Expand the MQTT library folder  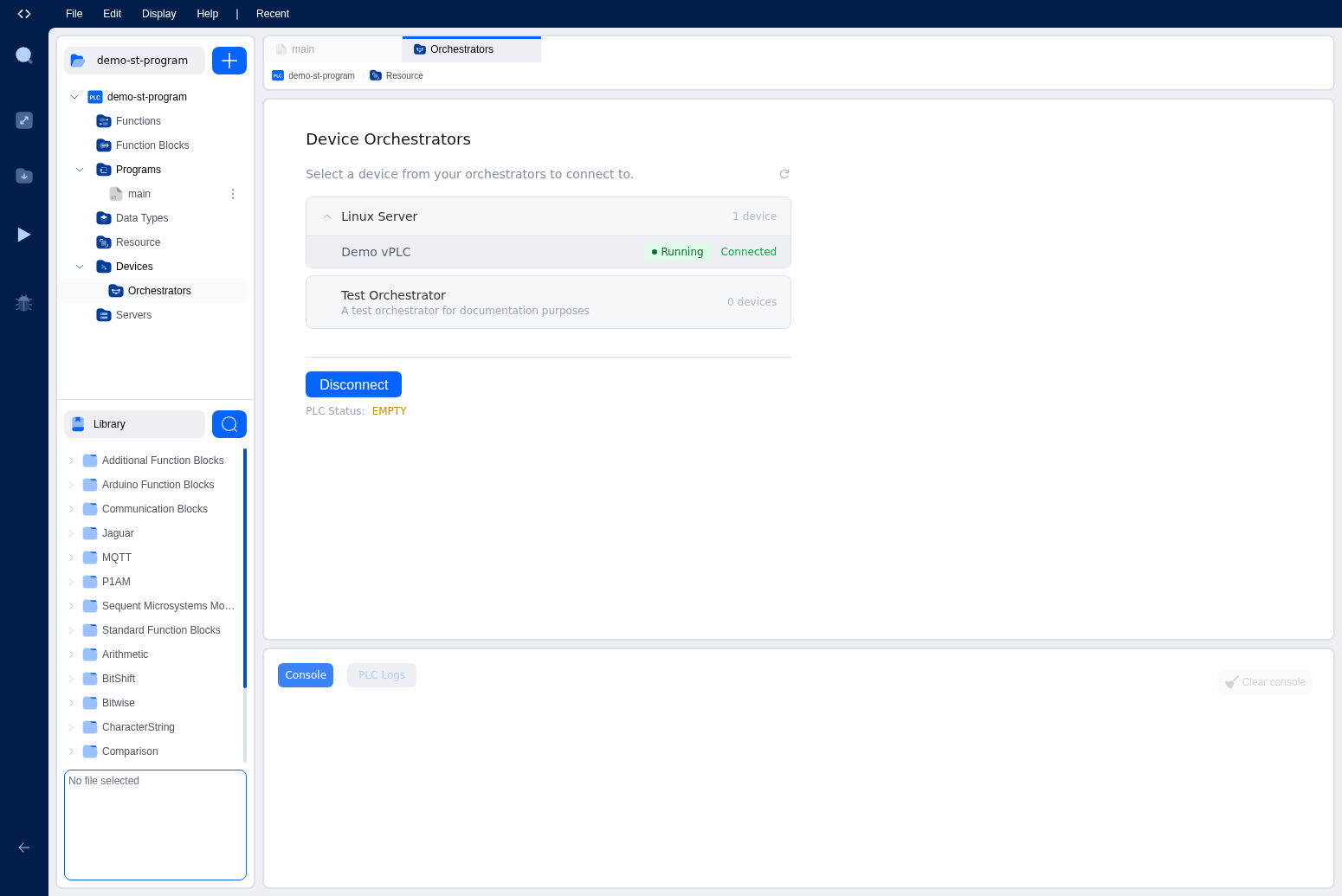71,558
